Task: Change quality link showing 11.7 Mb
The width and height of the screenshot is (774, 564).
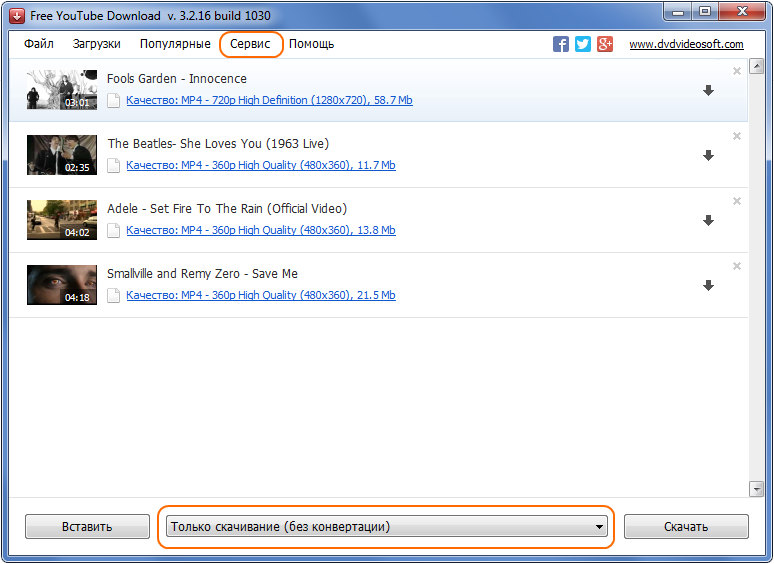Action: [x=261, y=165]
